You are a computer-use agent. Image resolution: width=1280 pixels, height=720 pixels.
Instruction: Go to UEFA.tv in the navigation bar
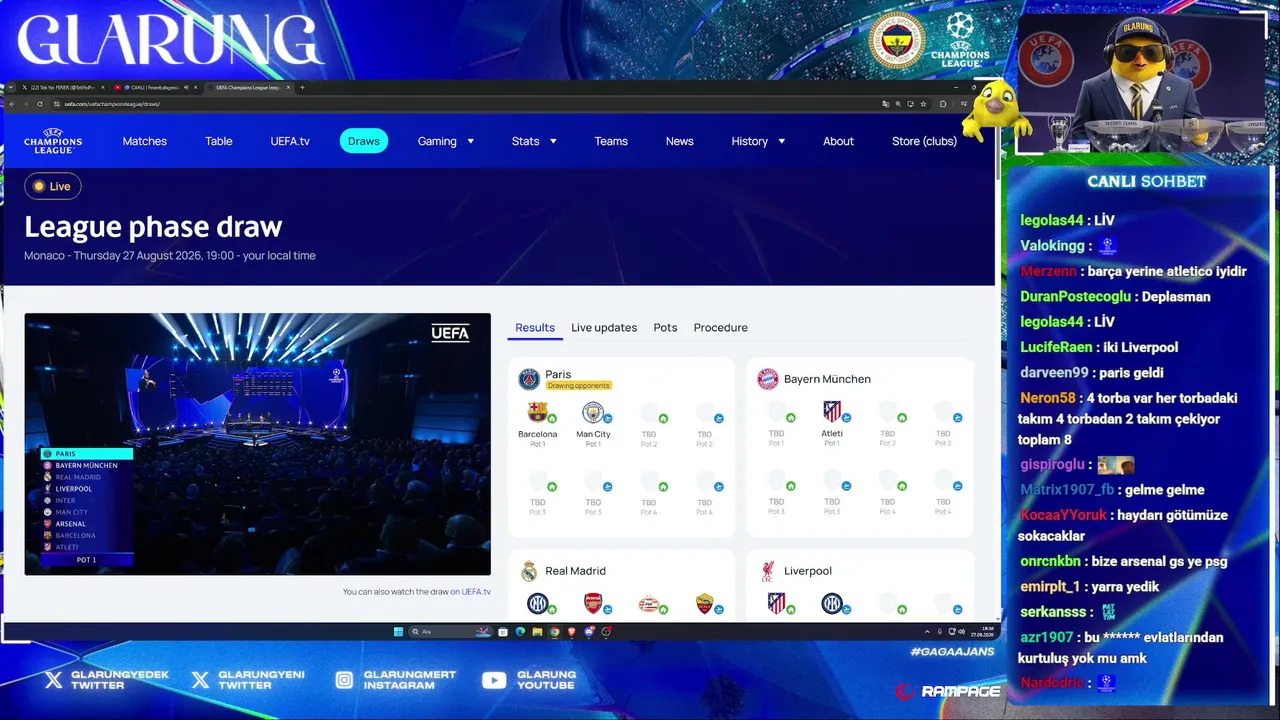(x=290, y=141)
